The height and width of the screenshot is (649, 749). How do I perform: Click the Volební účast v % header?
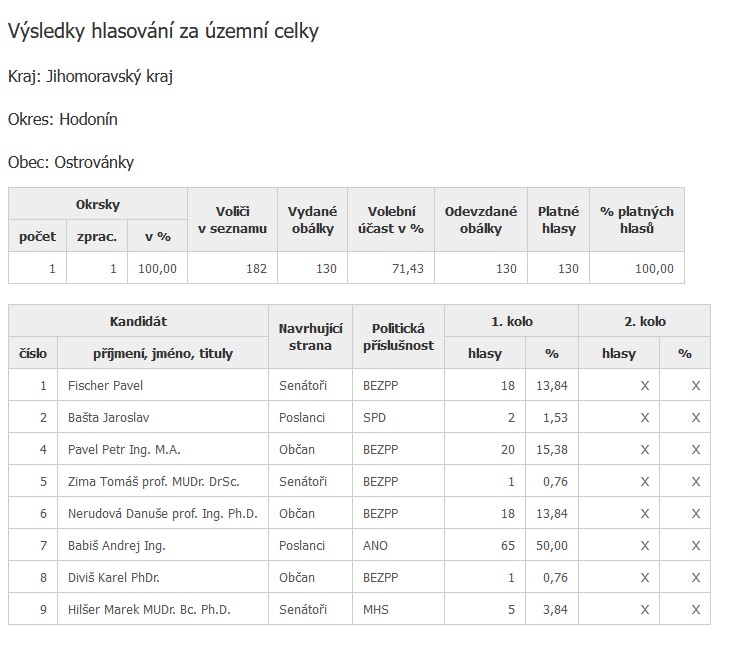(391, 220)
